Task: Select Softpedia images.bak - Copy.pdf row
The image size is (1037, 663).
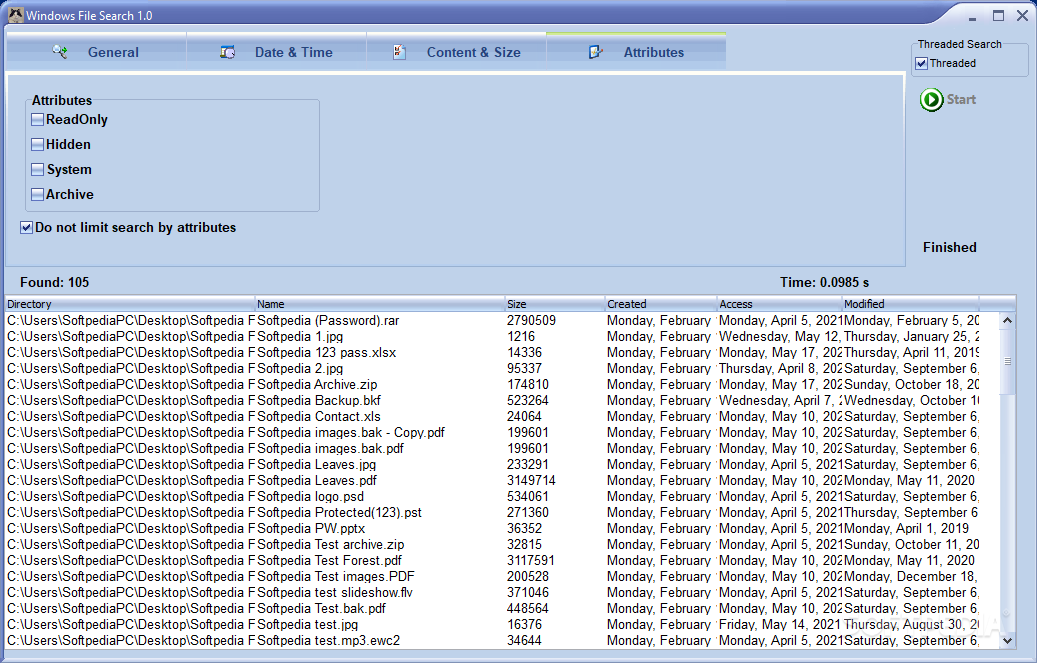Action: click(x=493, y=432)
